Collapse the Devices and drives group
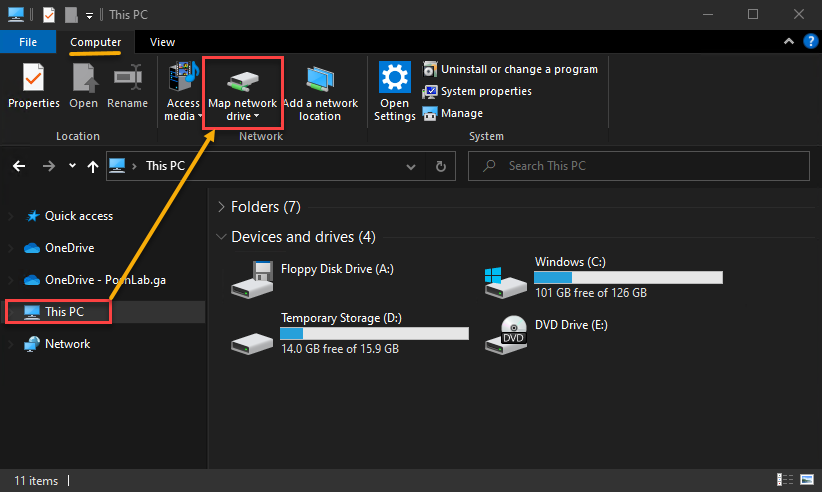Screen dimensions: 822x492 (221, 237)
